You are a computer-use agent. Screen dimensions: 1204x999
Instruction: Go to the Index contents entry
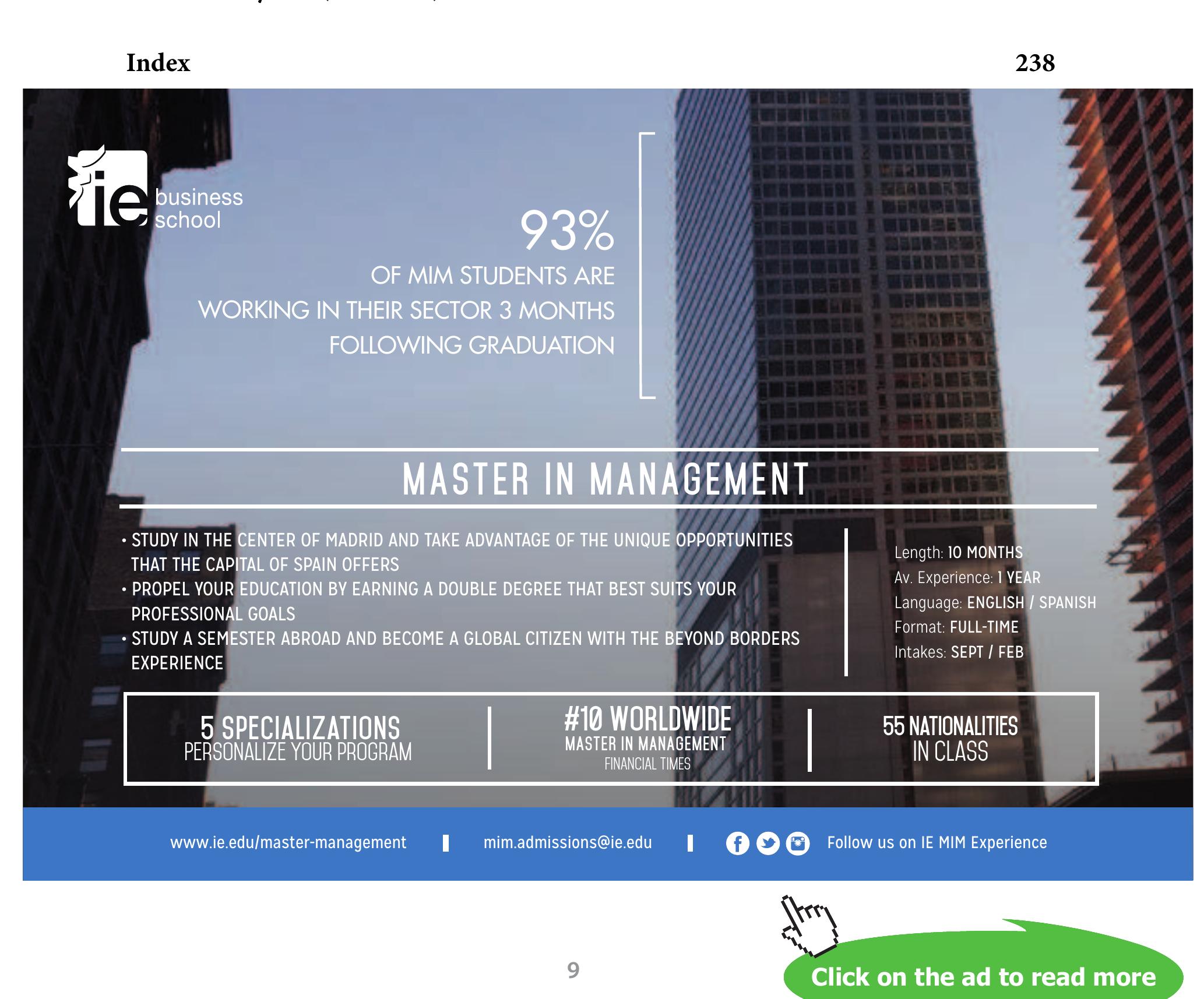coord(158,63)
